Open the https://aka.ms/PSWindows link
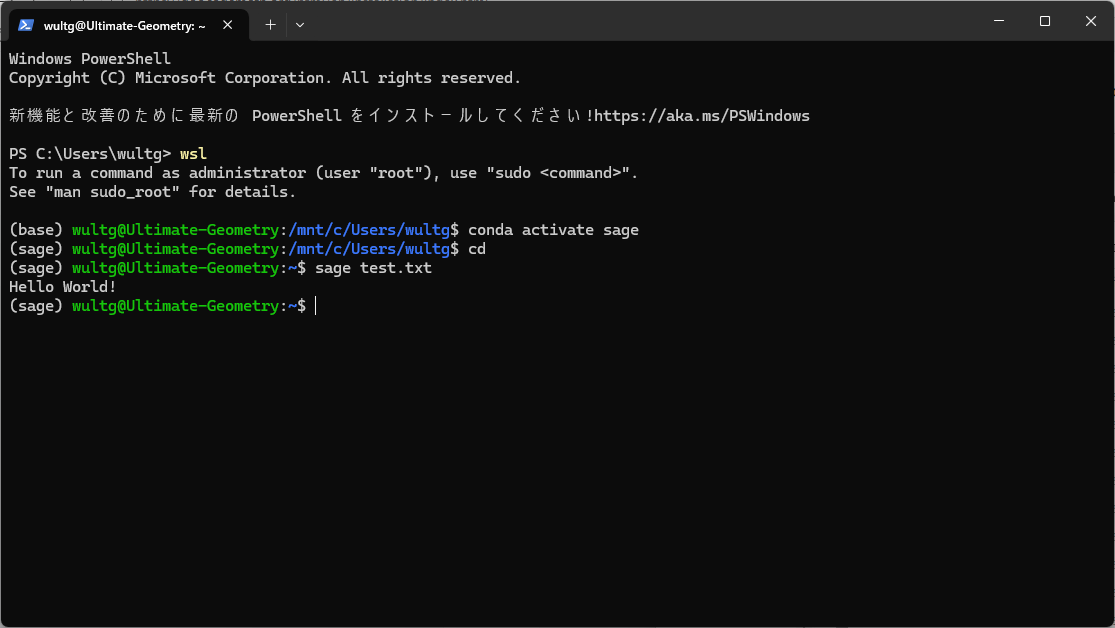1115x628 pixels. tap(700, 115)
